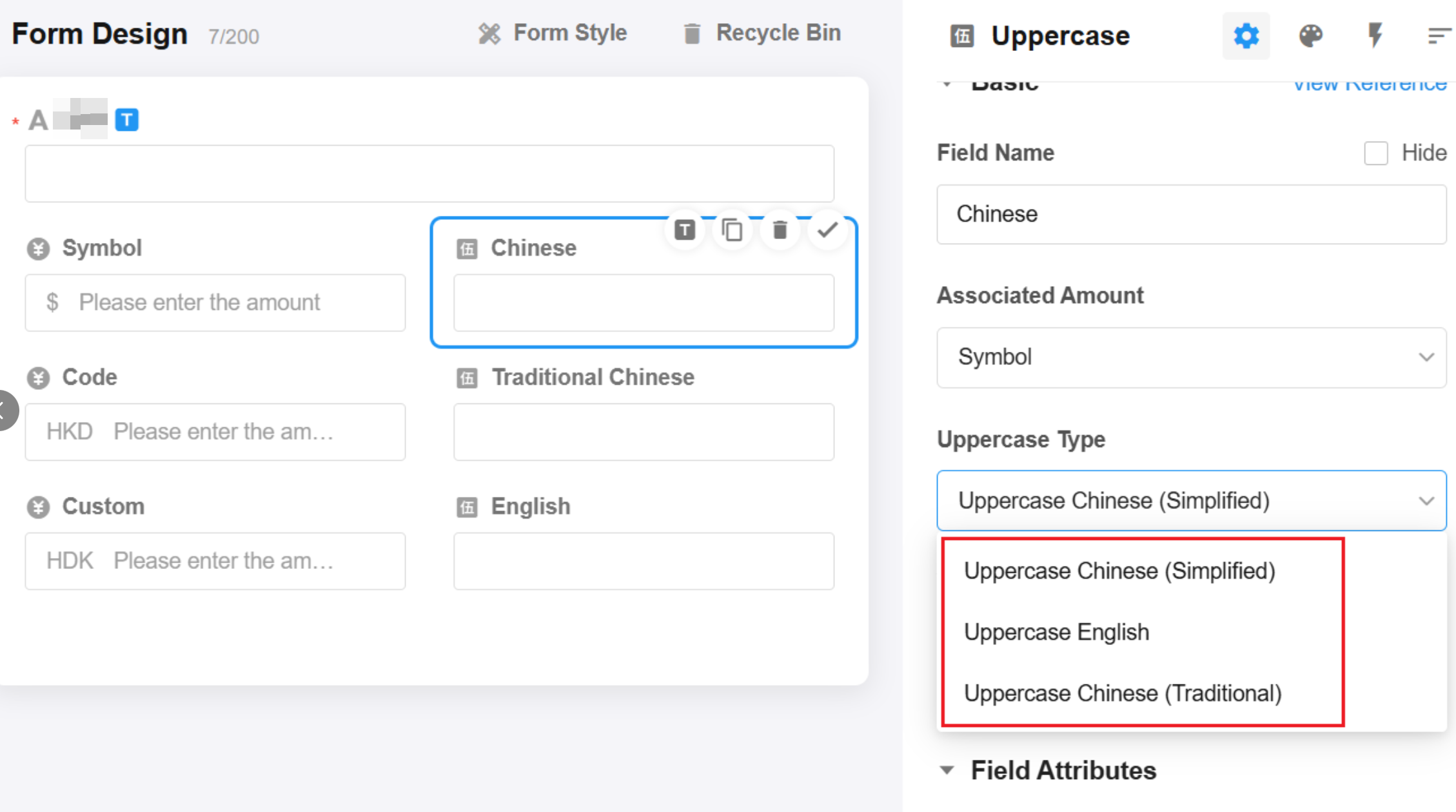Click the blue T badge next to field A
Screen dimensions: 1456x812
127,120
